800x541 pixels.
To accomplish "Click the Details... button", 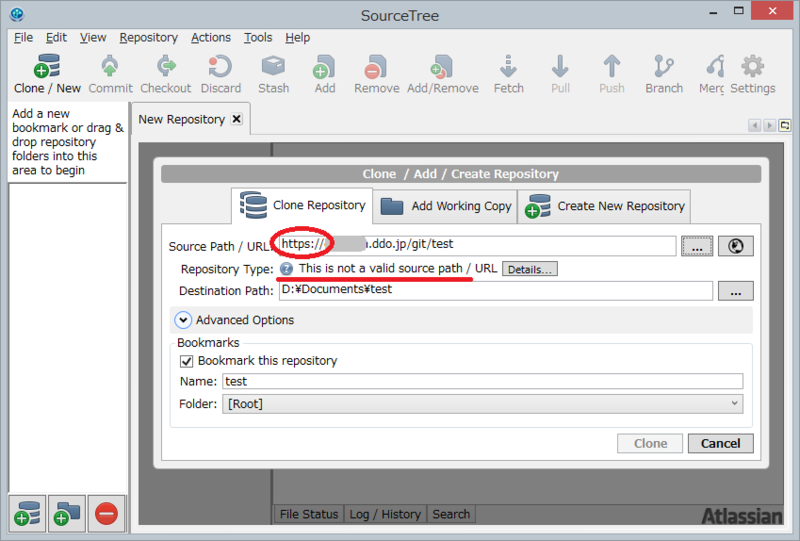I will [x=530, y=269].
